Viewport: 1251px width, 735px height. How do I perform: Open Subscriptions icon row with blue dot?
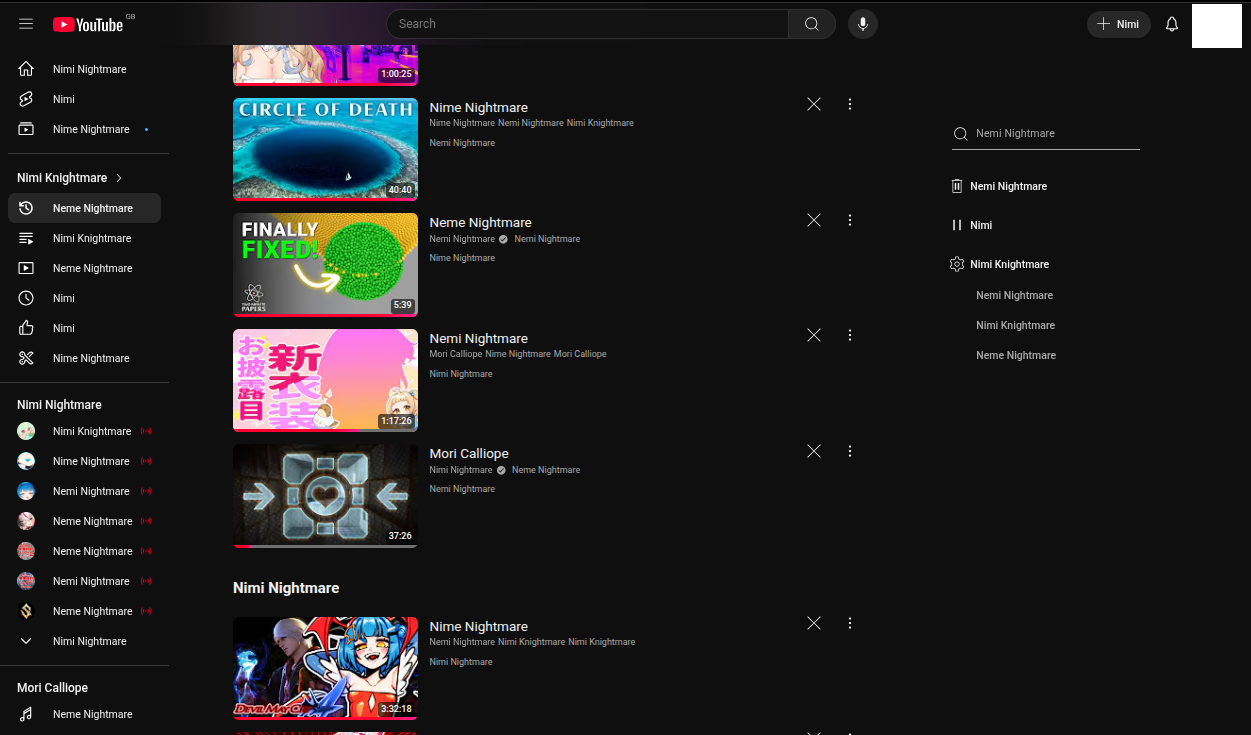[x=84, y=129]
